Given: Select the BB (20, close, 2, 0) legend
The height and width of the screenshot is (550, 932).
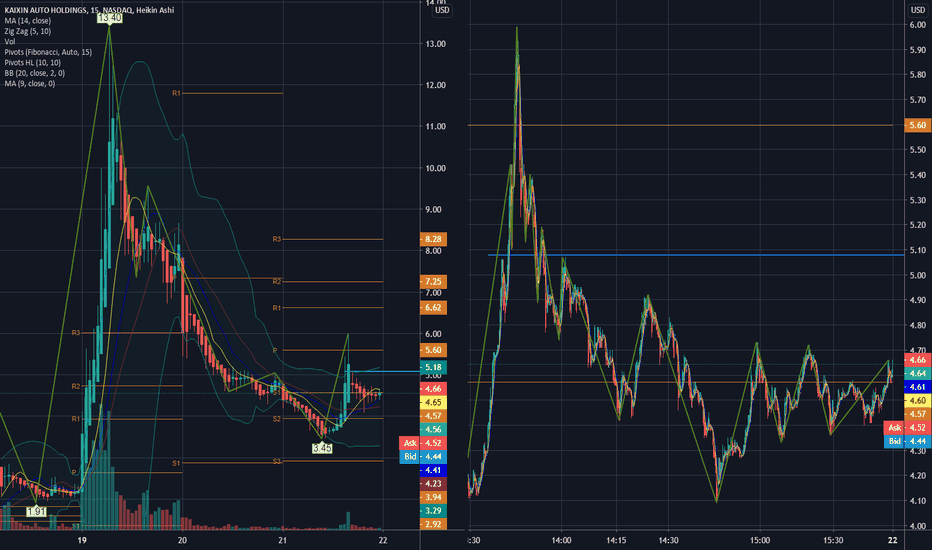Looking at the screenshot, I should point(34,73).
